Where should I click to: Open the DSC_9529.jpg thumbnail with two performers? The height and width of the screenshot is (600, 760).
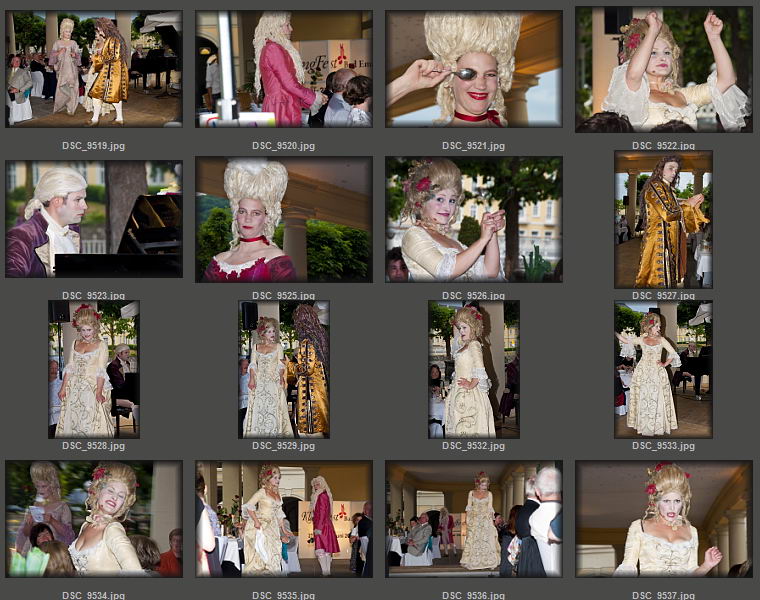pos(284,370)
